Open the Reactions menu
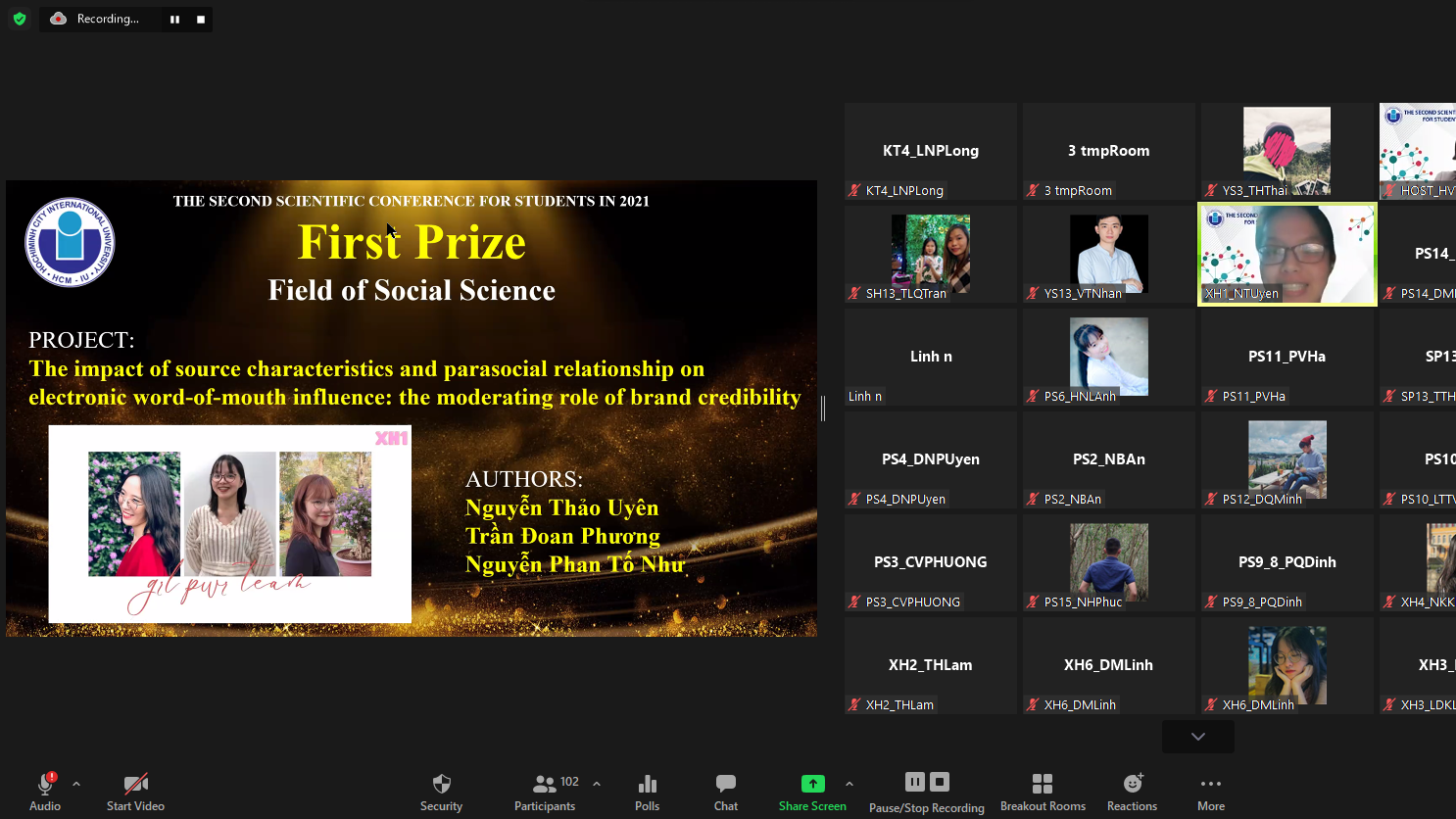The image size is (1456, 819). click(x=1132, y=784)
